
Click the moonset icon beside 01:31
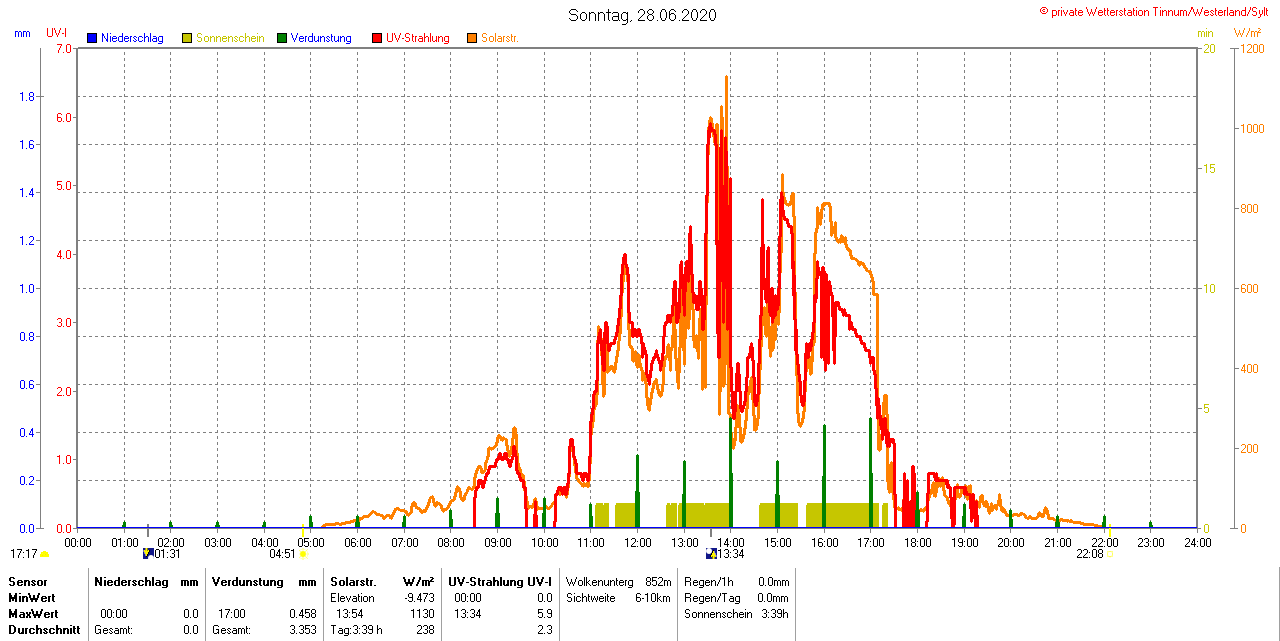point(148,553)
